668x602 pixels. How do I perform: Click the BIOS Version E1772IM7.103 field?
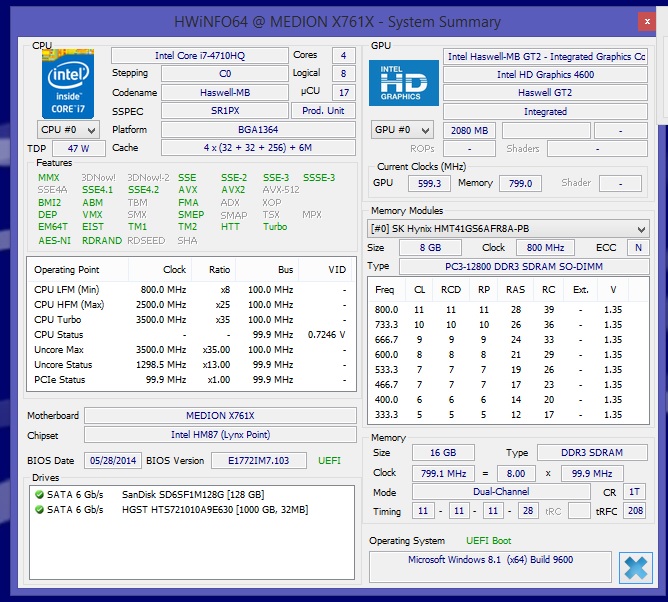(259, 461)
